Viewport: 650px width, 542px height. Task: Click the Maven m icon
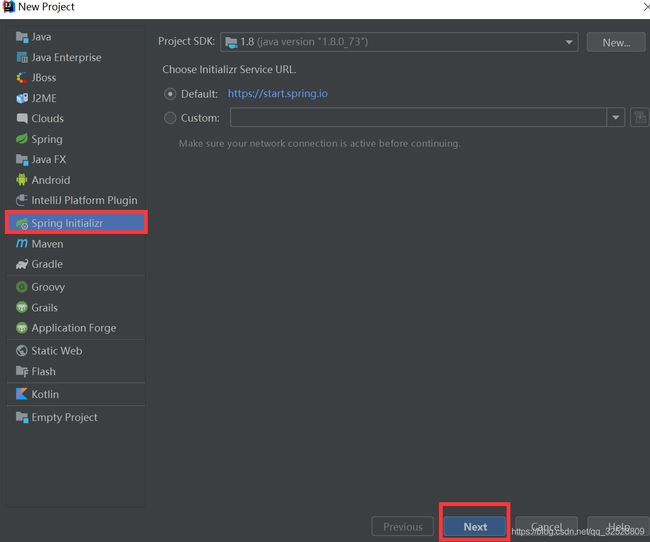click(x=22, y=243)
